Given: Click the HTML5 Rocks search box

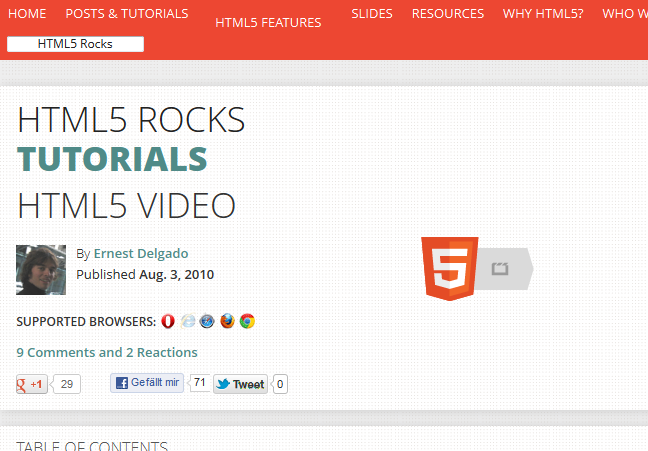Looking at the screenshot, I should 76,44.
